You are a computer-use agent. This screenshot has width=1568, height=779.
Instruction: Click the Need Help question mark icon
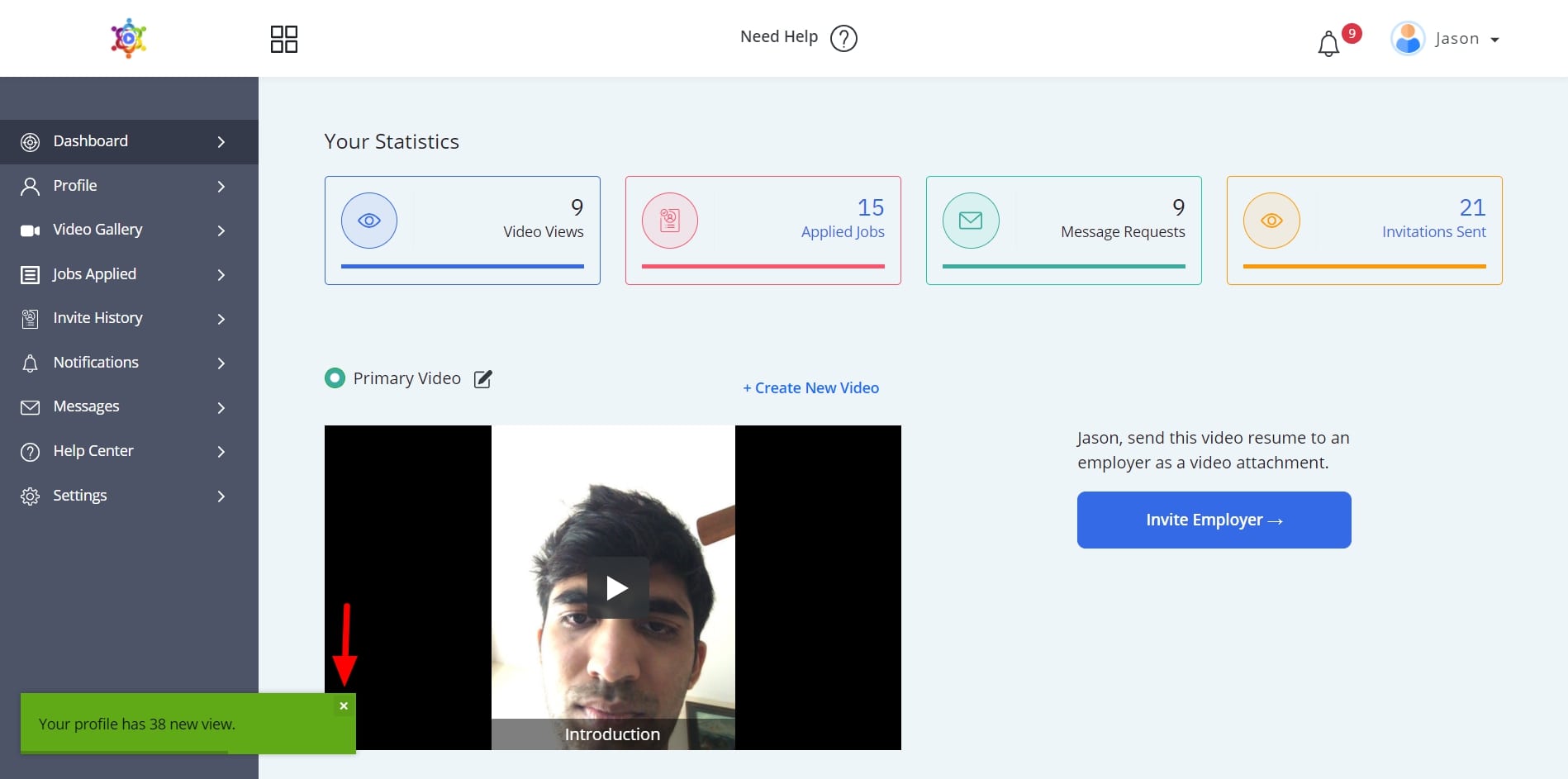(x=843, y=38)
